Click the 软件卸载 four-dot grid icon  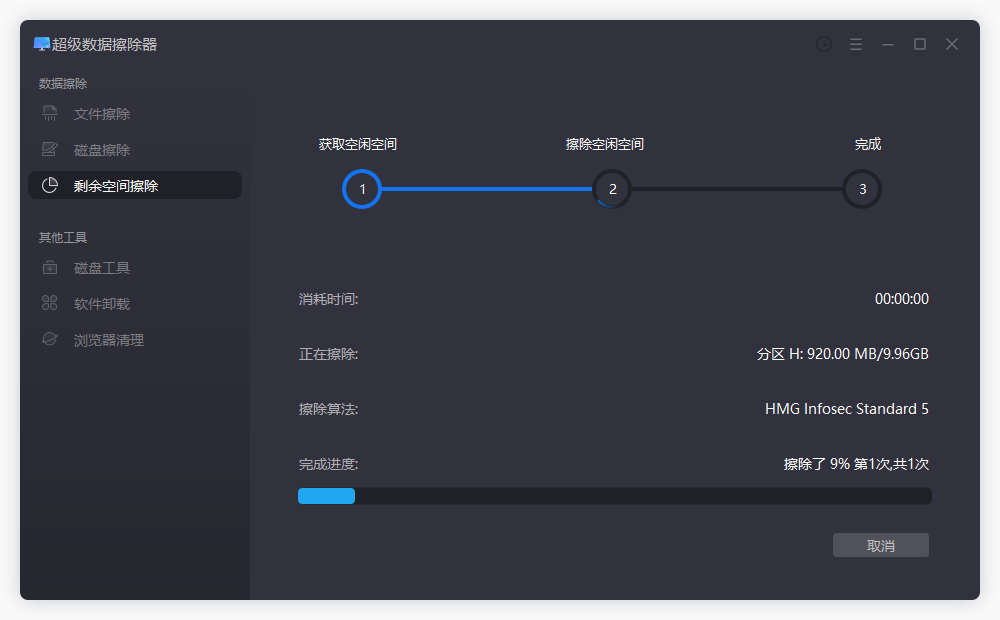(x=48, y=303)
